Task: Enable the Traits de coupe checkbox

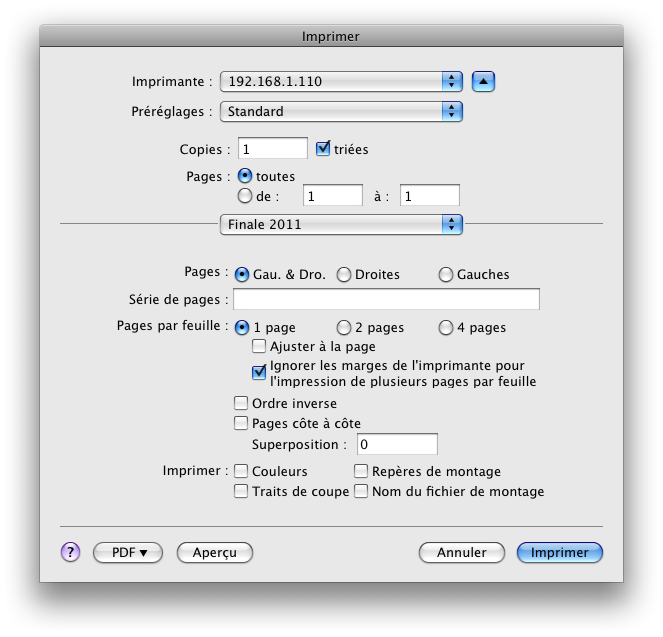Action: pyautogui.click(x=240, y=491)
